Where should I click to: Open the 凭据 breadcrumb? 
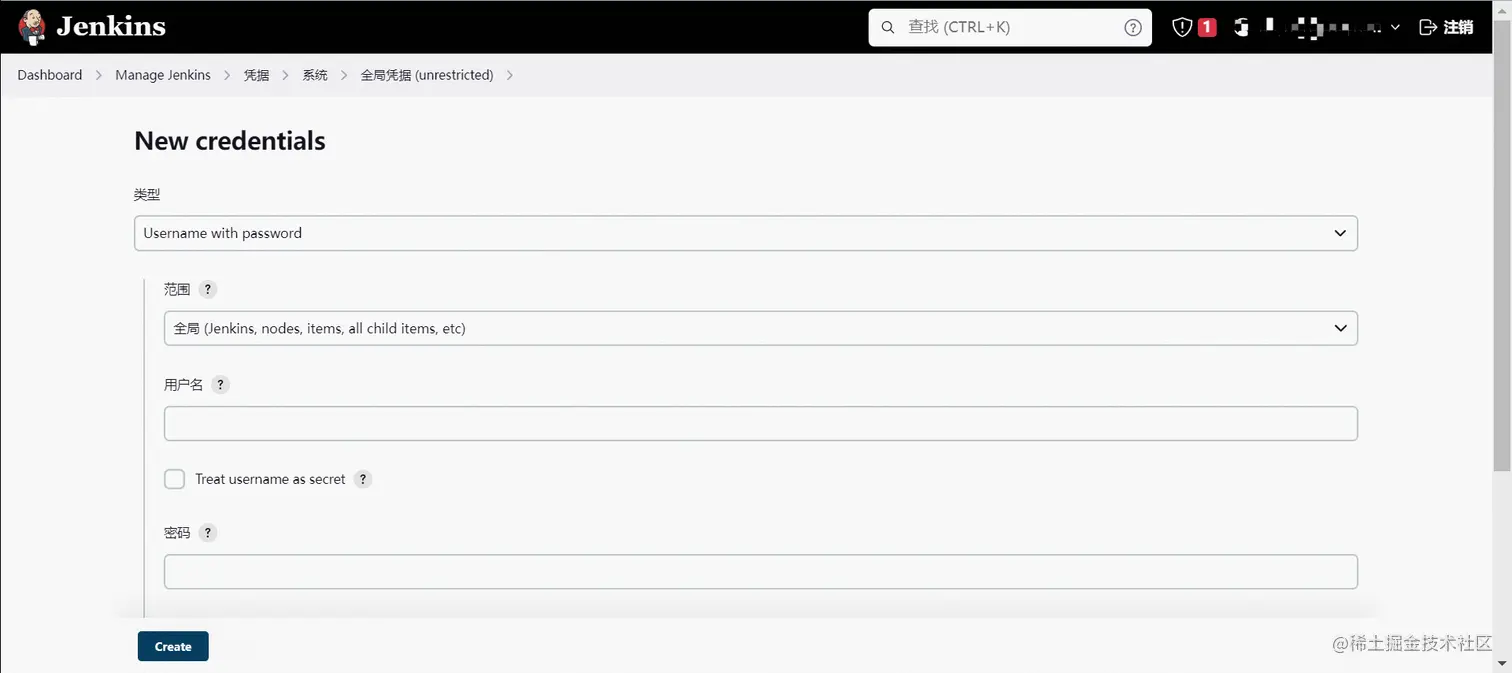coord(256,75)
